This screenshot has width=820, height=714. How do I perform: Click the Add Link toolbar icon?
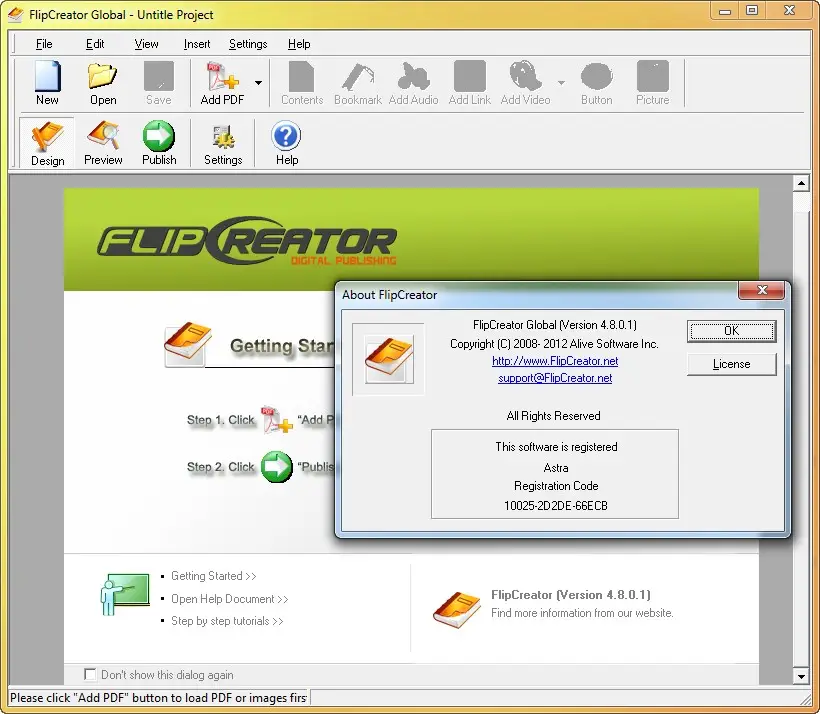click(470, 83)
